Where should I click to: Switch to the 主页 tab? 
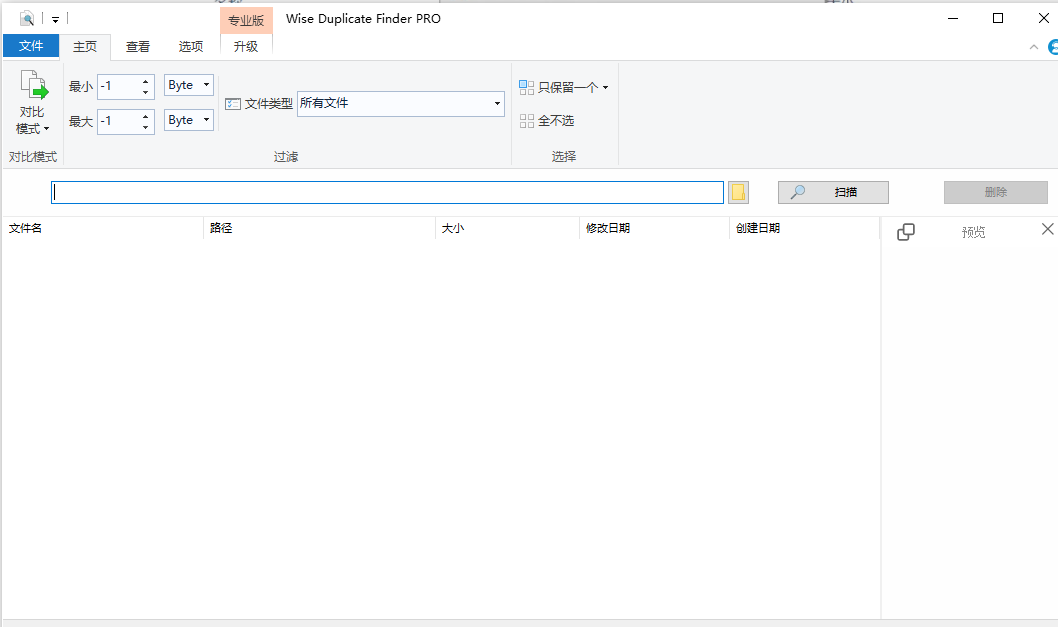click(x=85, y=47)
